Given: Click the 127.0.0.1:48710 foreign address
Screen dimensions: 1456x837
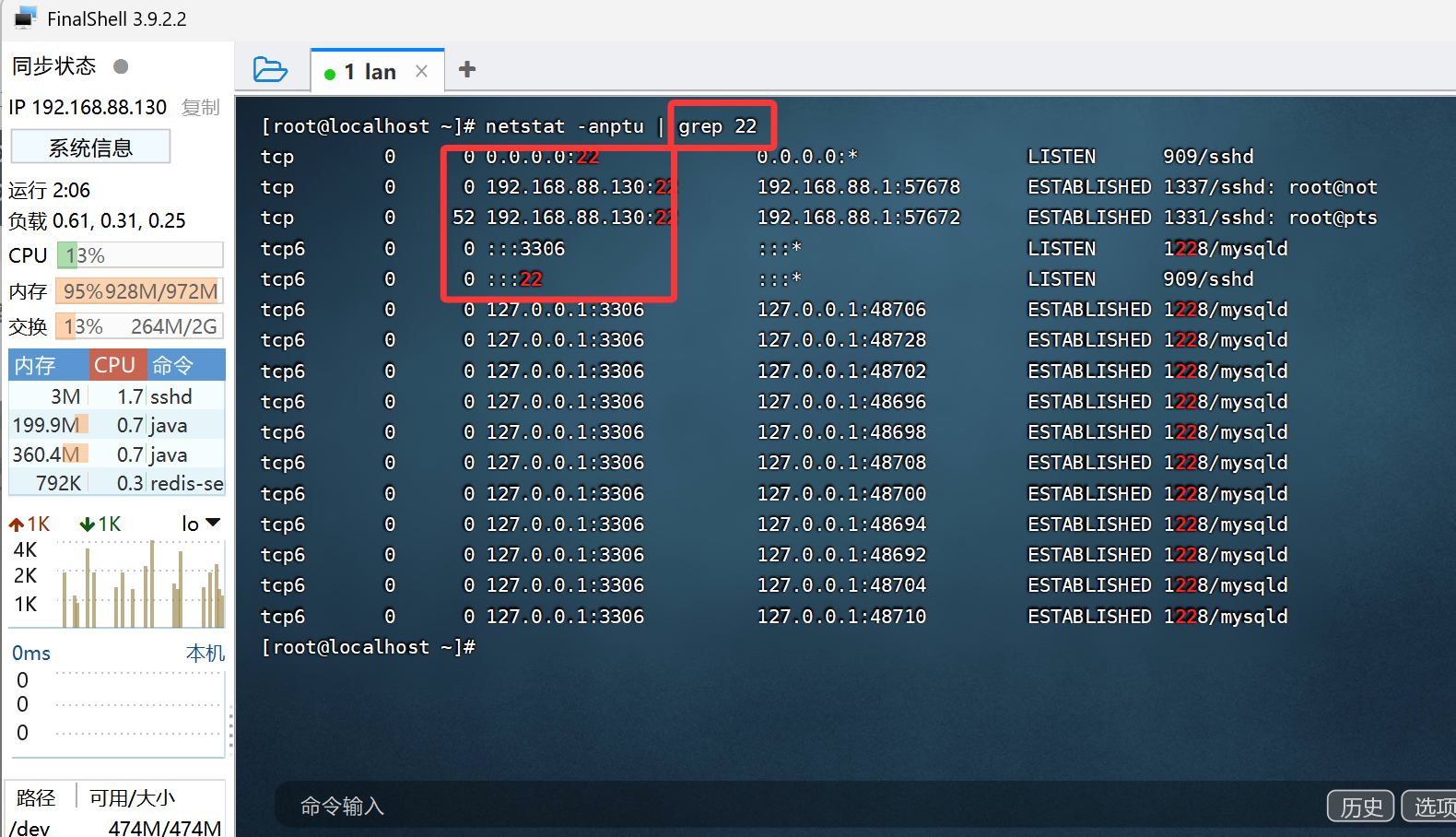Looking at the screenshot, I should [x=841, y=617].
